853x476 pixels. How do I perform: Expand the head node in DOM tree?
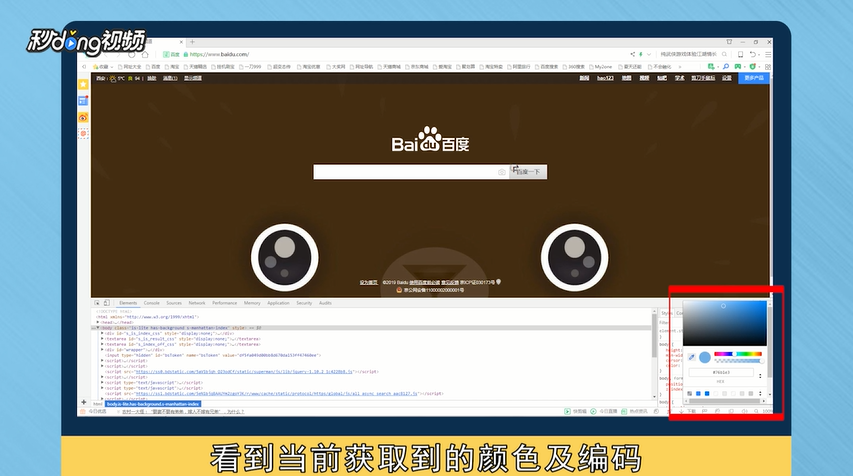coord(97,322)
